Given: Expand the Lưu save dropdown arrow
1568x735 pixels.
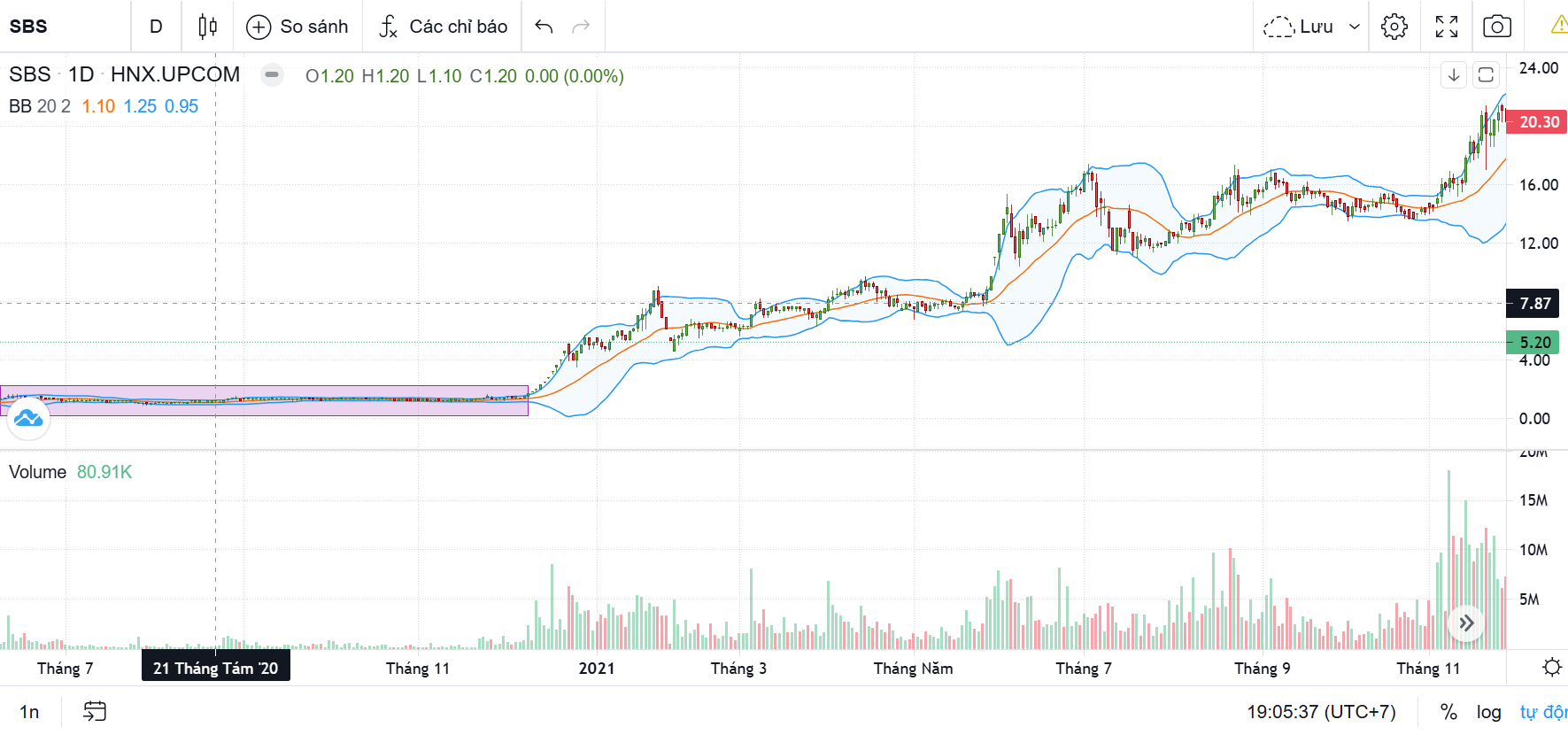Looking at the screenshot, I should [x=1354, y=27].
